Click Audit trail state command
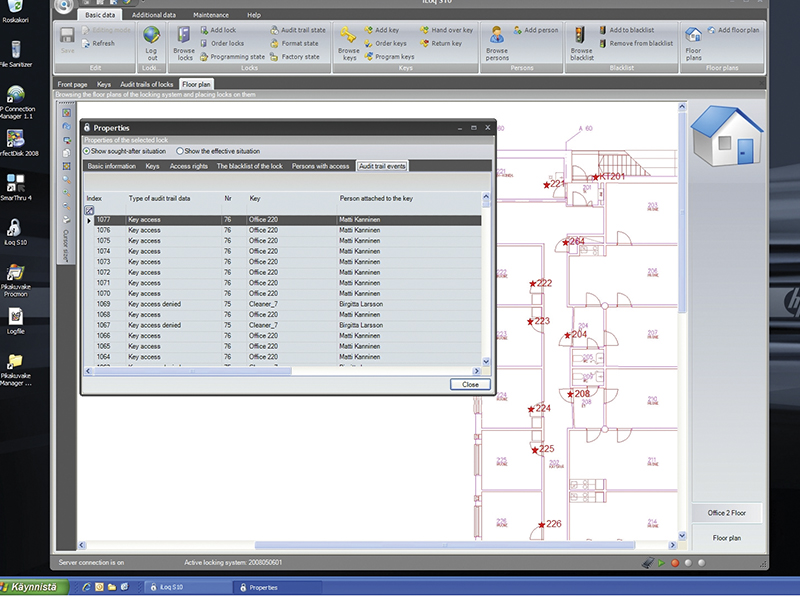Image resolution: width=800 pixels, height=600 pixels. click(x=298, y=30)
